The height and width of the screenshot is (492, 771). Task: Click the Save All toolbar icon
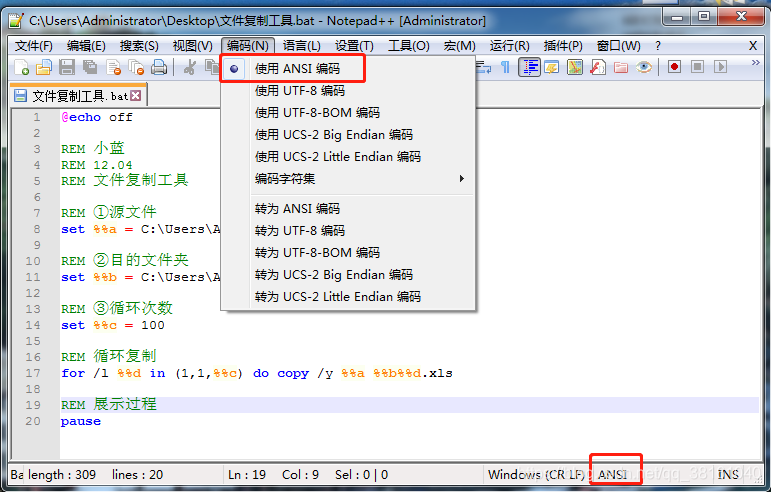[x=90, y=67]
